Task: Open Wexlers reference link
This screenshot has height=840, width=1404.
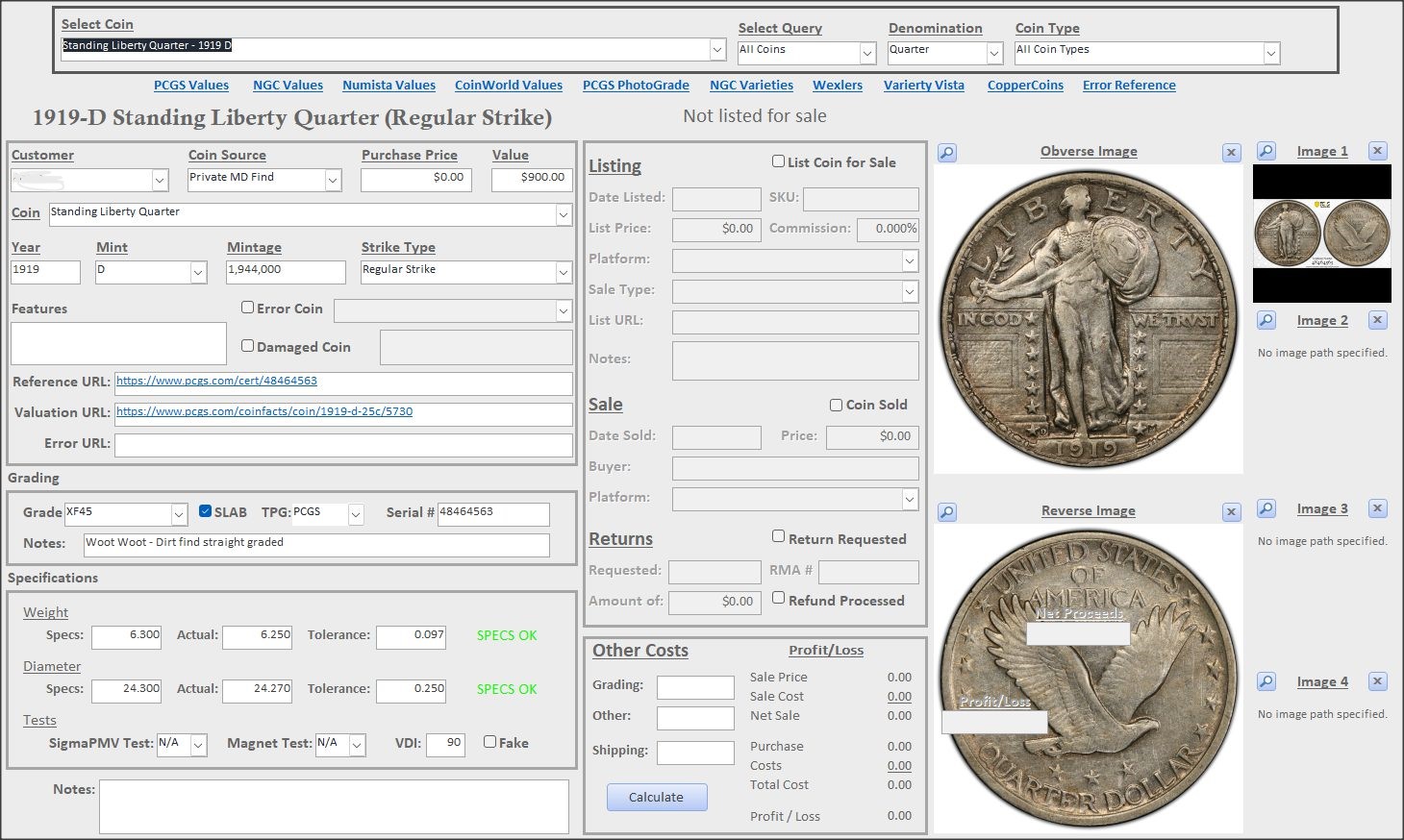Action: tap(838, 85)
